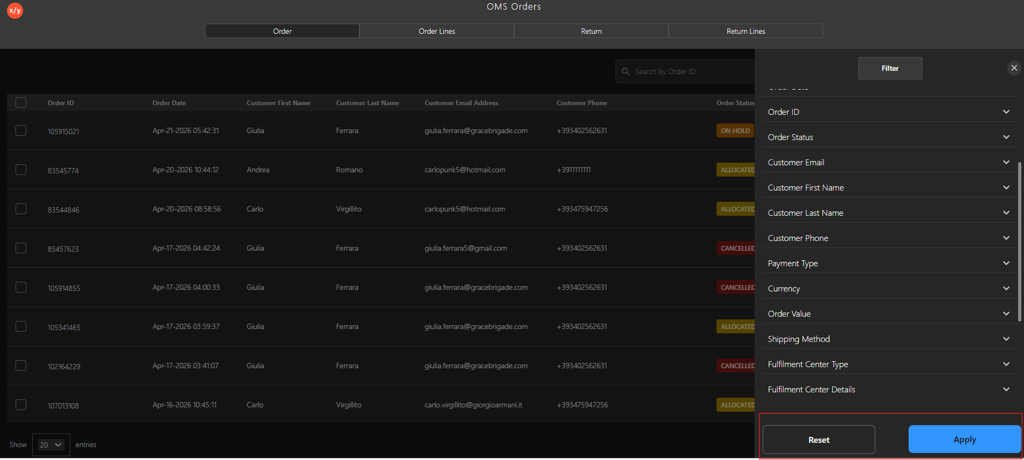
Task: Click last name Romano
Action: (349, 170)
